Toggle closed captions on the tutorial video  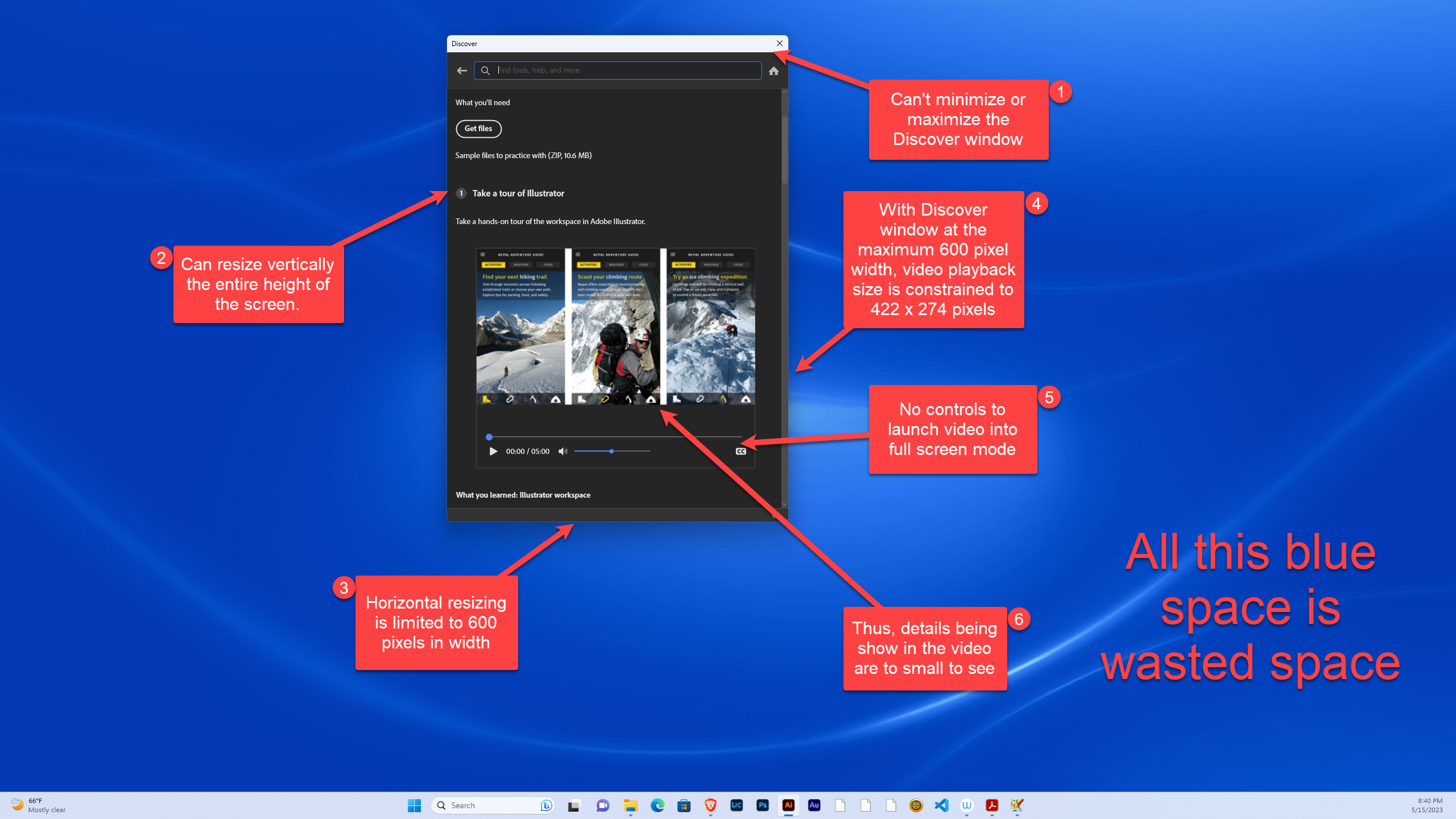point(740,451)
